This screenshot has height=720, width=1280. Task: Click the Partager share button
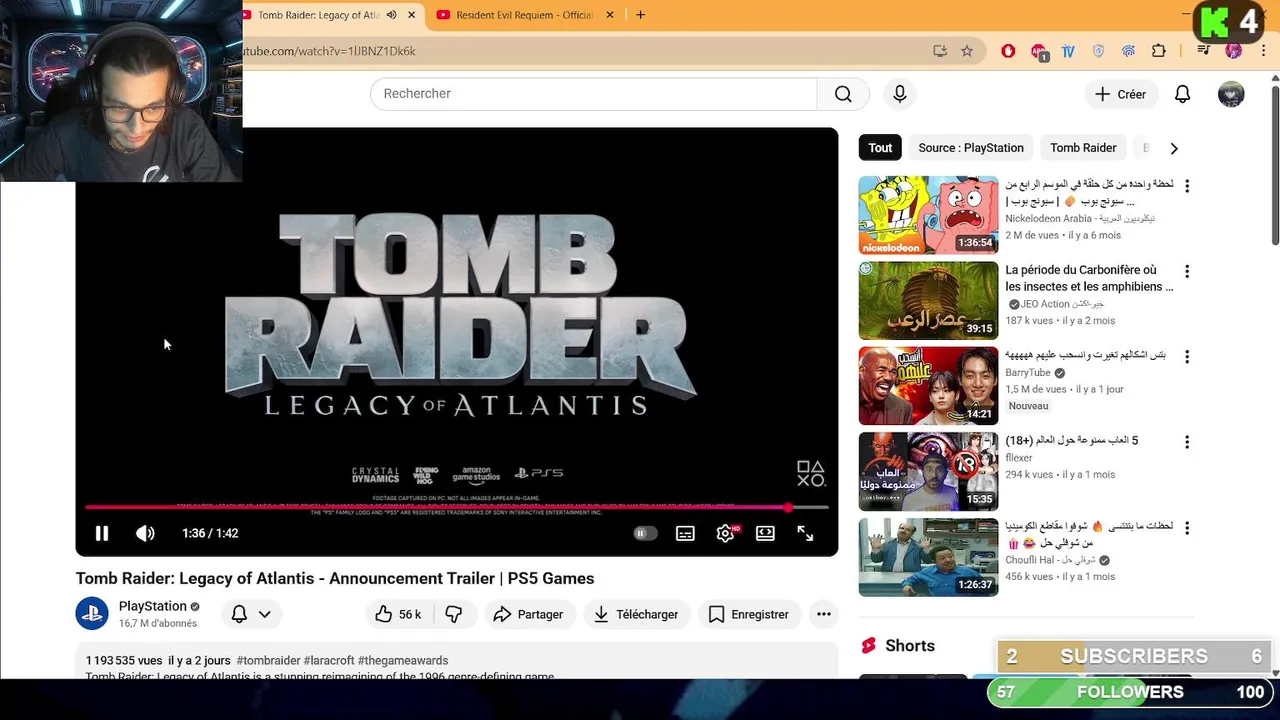[528, 615]
